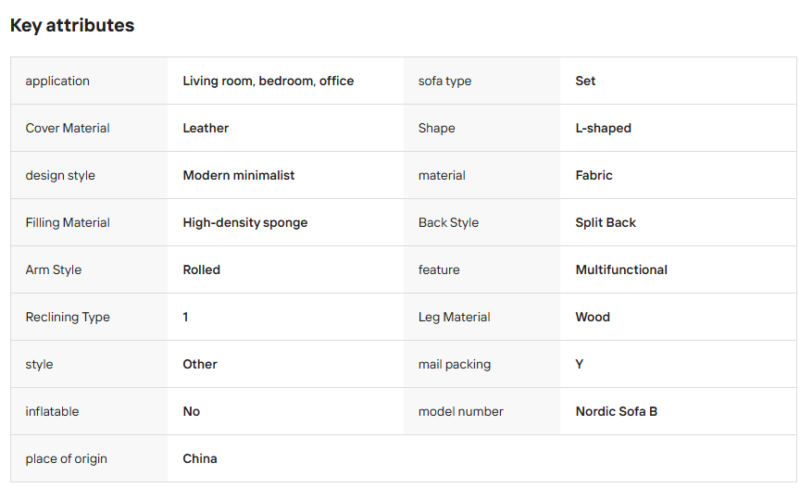Image resolution: width=800 pixels, height=488 pixels.
Task: Select the Nordic Sofa B model number
Action: 616,411
